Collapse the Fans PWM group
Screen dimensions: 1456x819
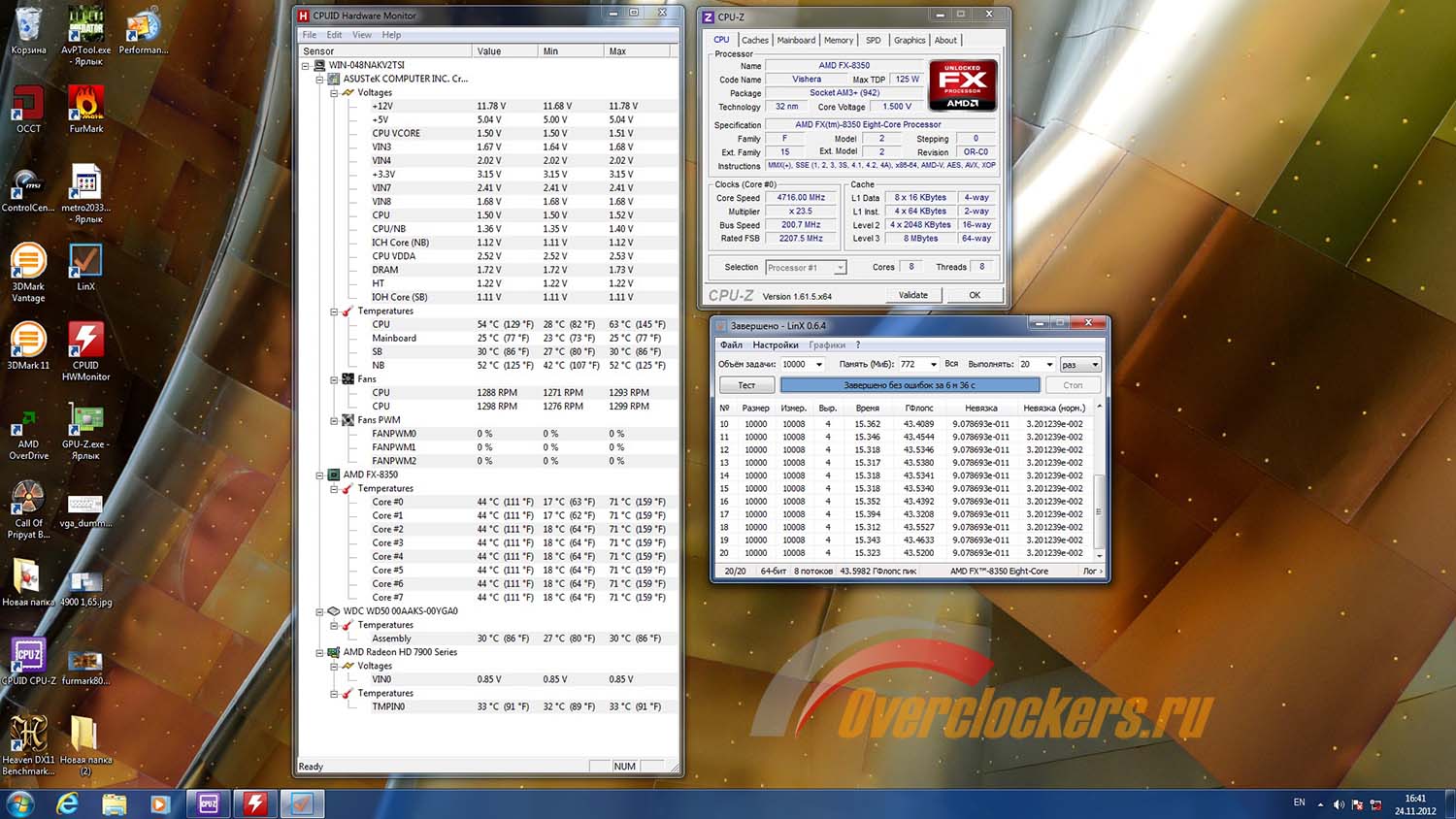tap(334, 420)
